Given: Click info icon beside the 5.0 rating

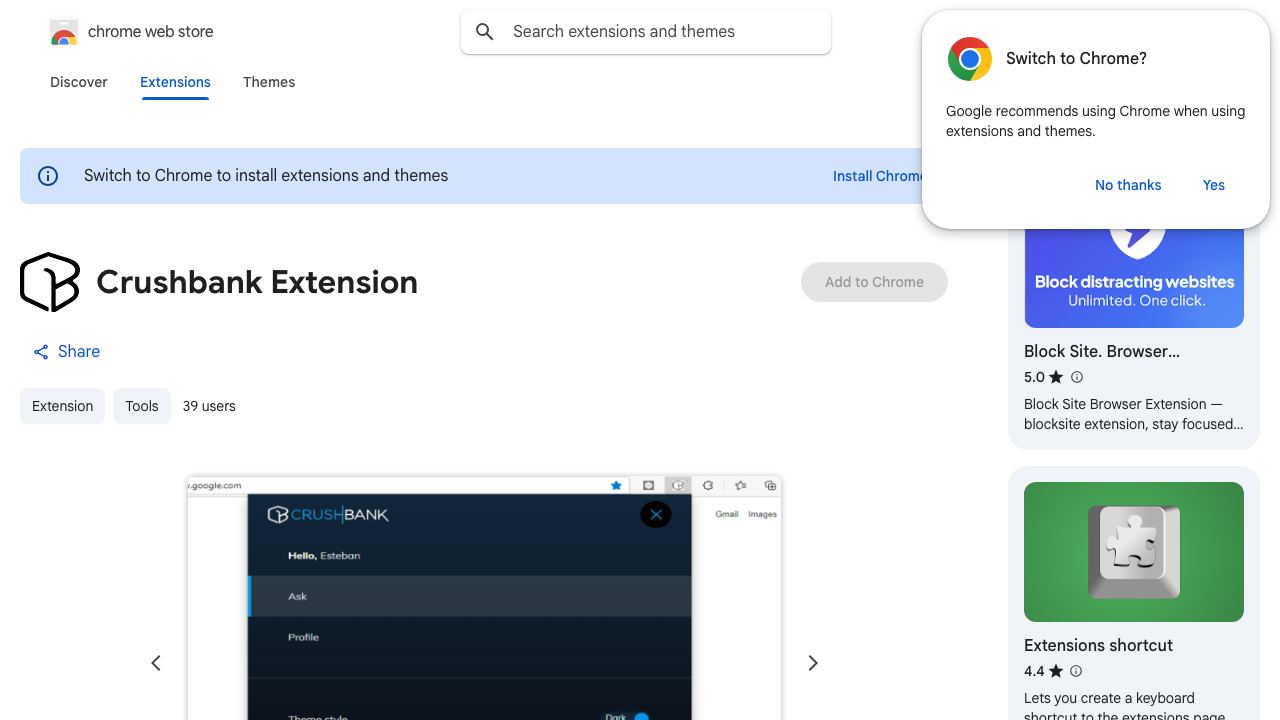Looking at the screenshot, I should [x=1077, y=377].
